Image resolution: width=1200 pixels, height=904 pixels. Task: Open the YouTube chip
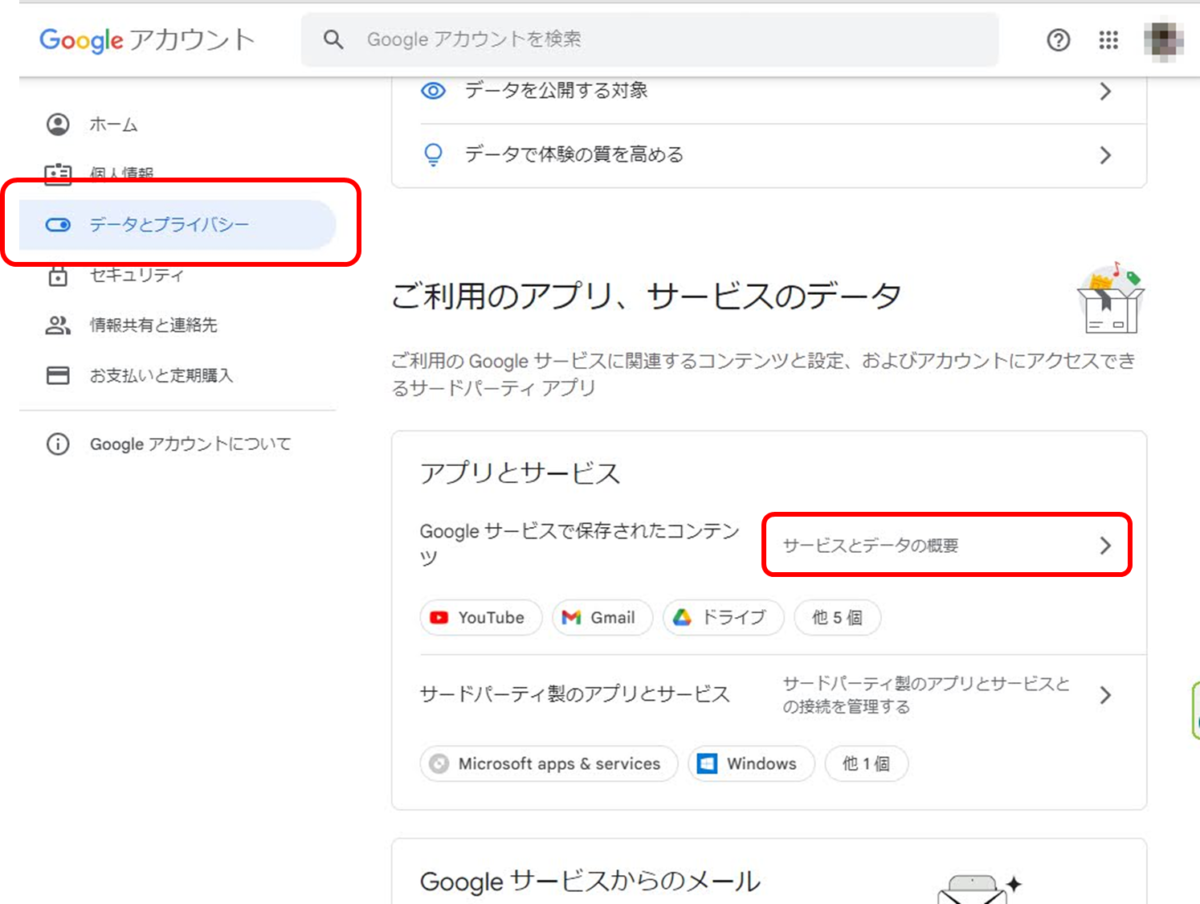click(480, 618)
